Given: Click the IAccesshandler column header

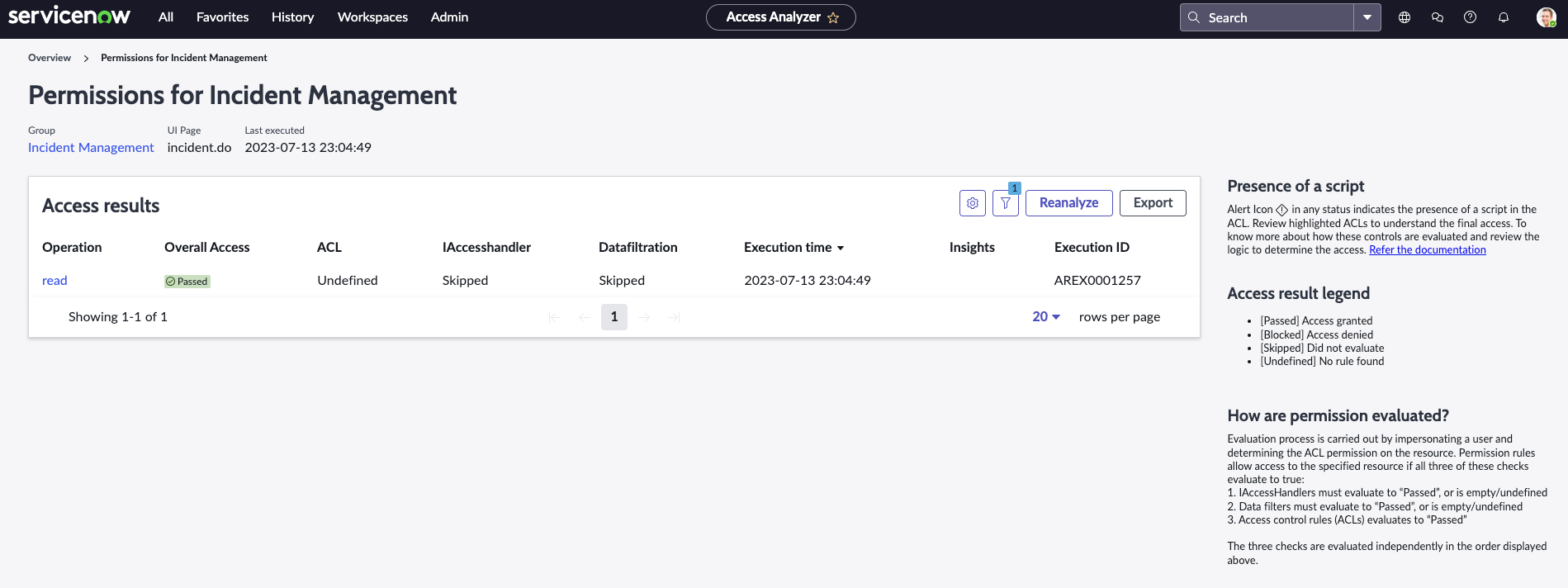Looking at the screenshot, I should 486,247.
